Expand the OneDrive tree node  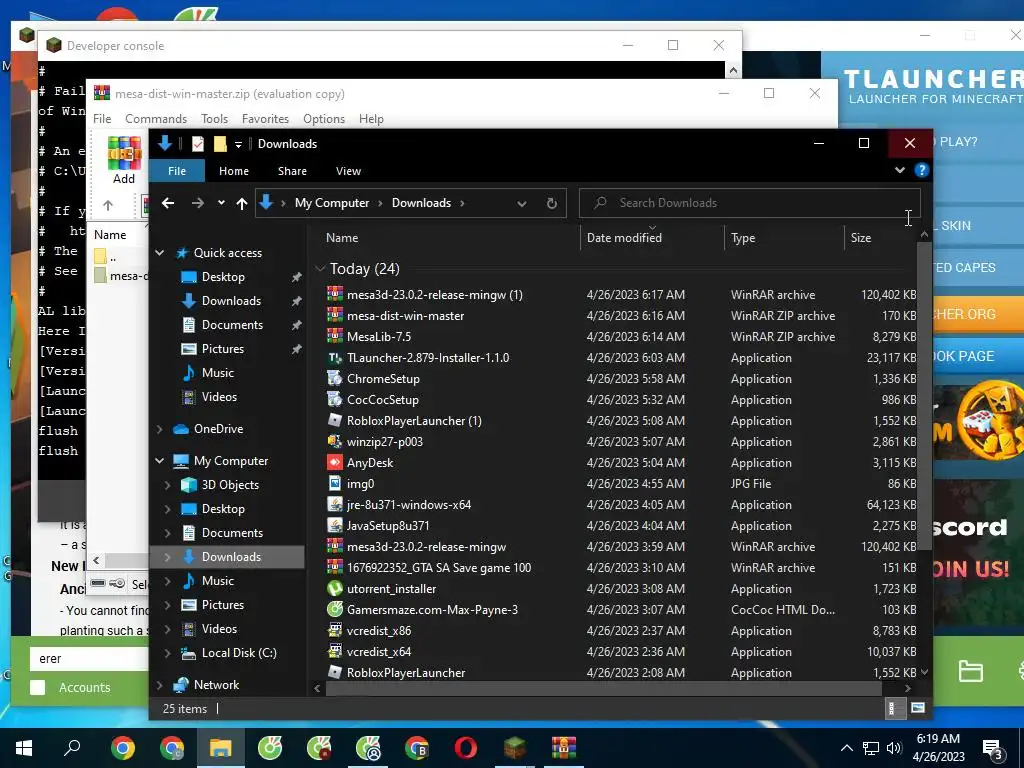(x=160, y=429)
